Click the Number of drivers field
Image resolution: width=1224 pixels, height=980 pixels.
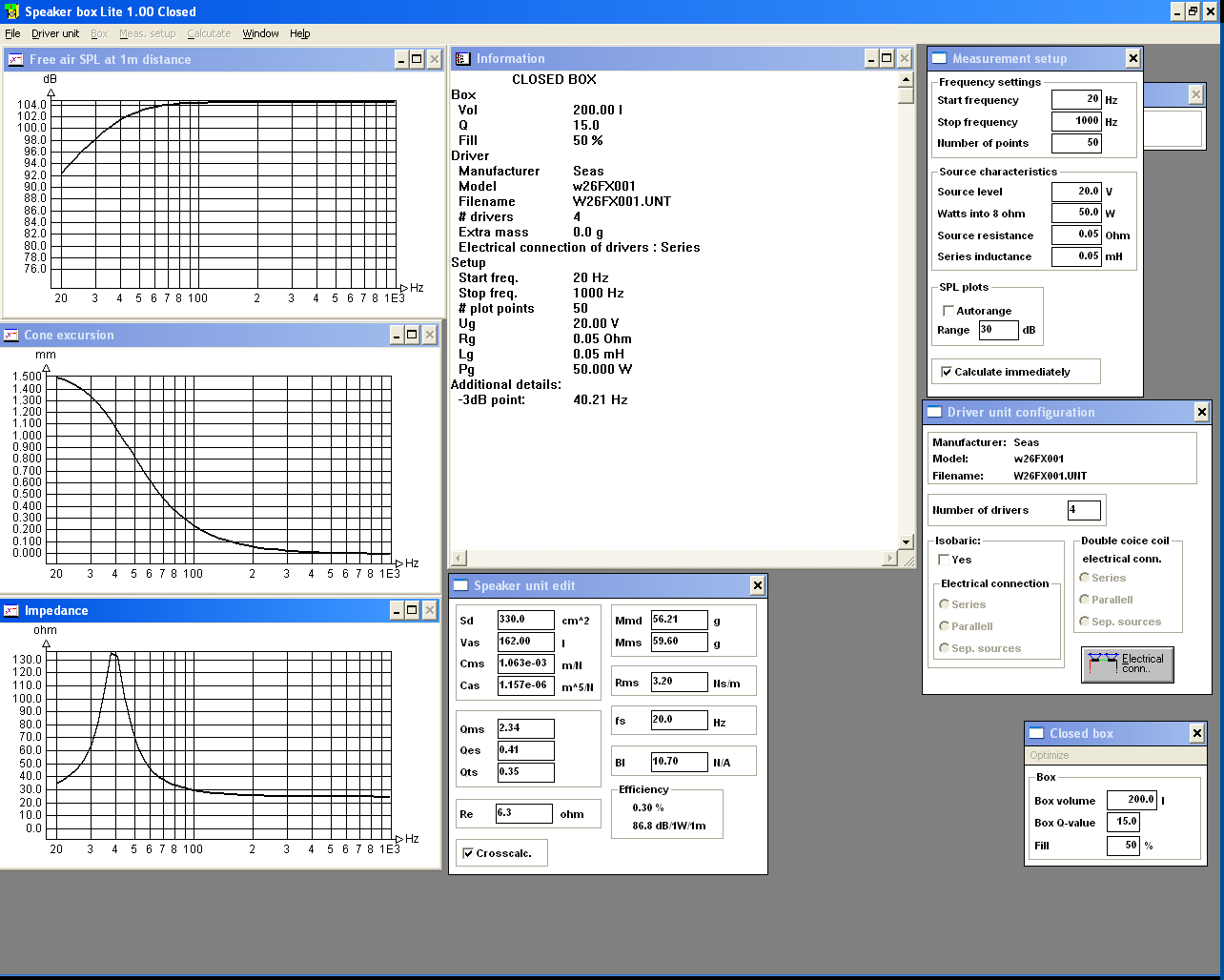pyautogui.click(x=1084, y=510)
